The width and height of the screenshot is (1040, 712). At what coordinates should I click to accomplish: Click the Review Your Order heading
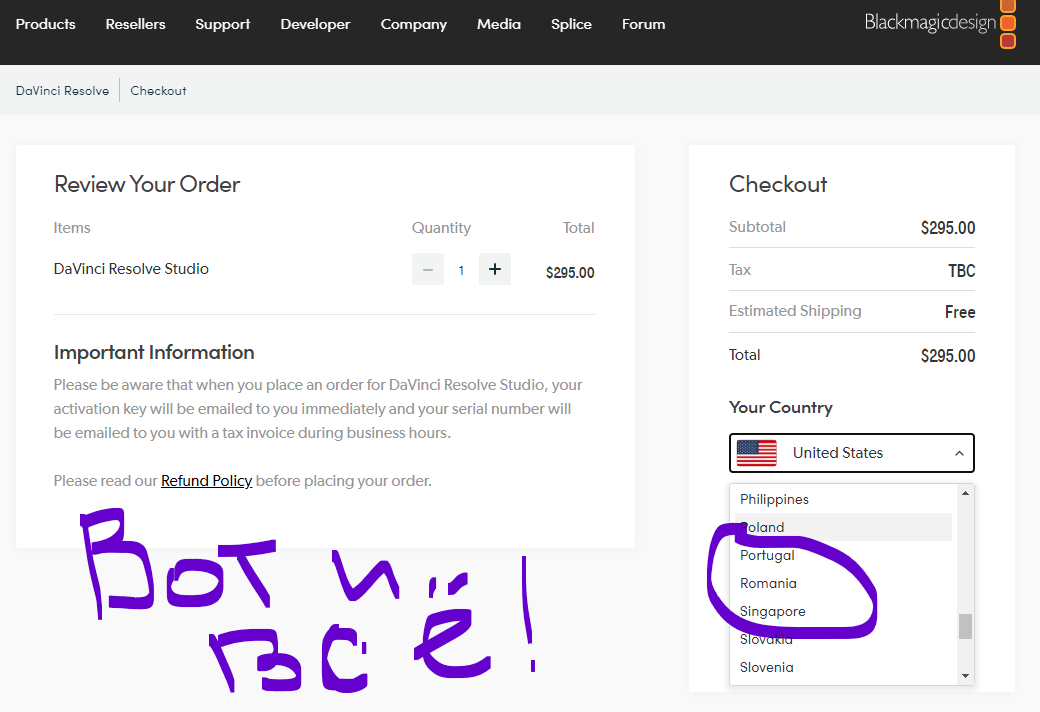click(147, 184)
